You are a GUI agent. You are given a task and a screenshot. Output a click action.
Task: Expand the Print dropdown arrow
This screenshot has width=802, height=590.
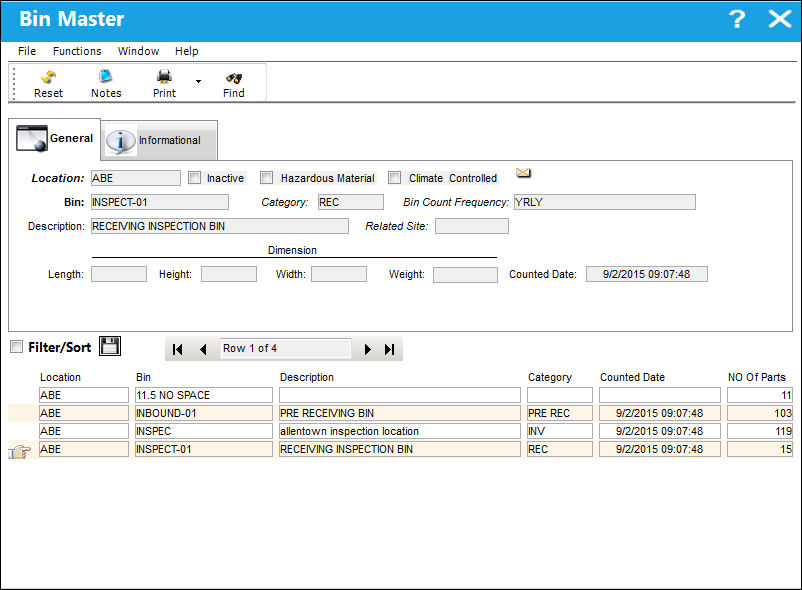(198, 81)
